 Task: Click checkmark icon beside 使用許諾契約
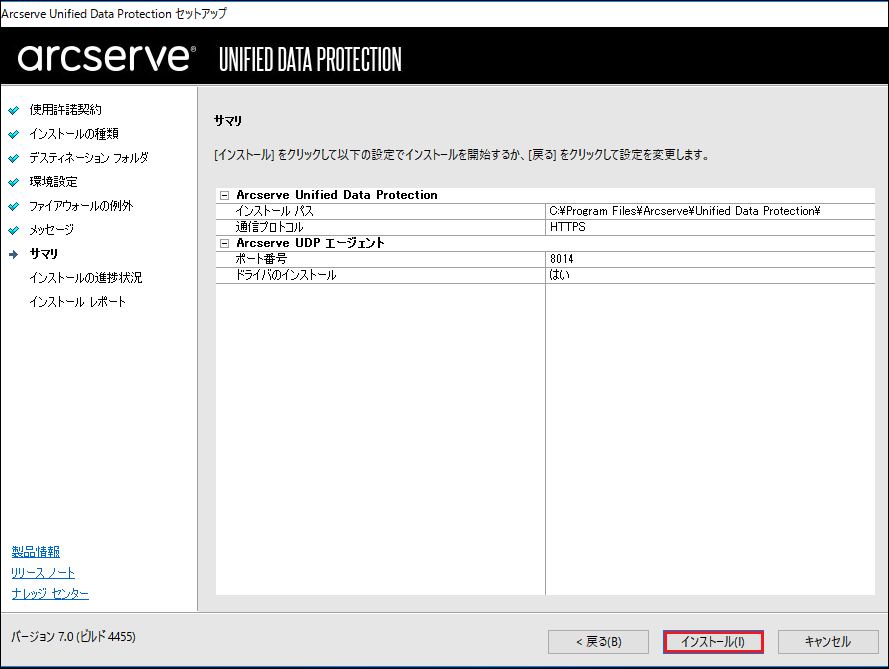[x=14, y=110]
